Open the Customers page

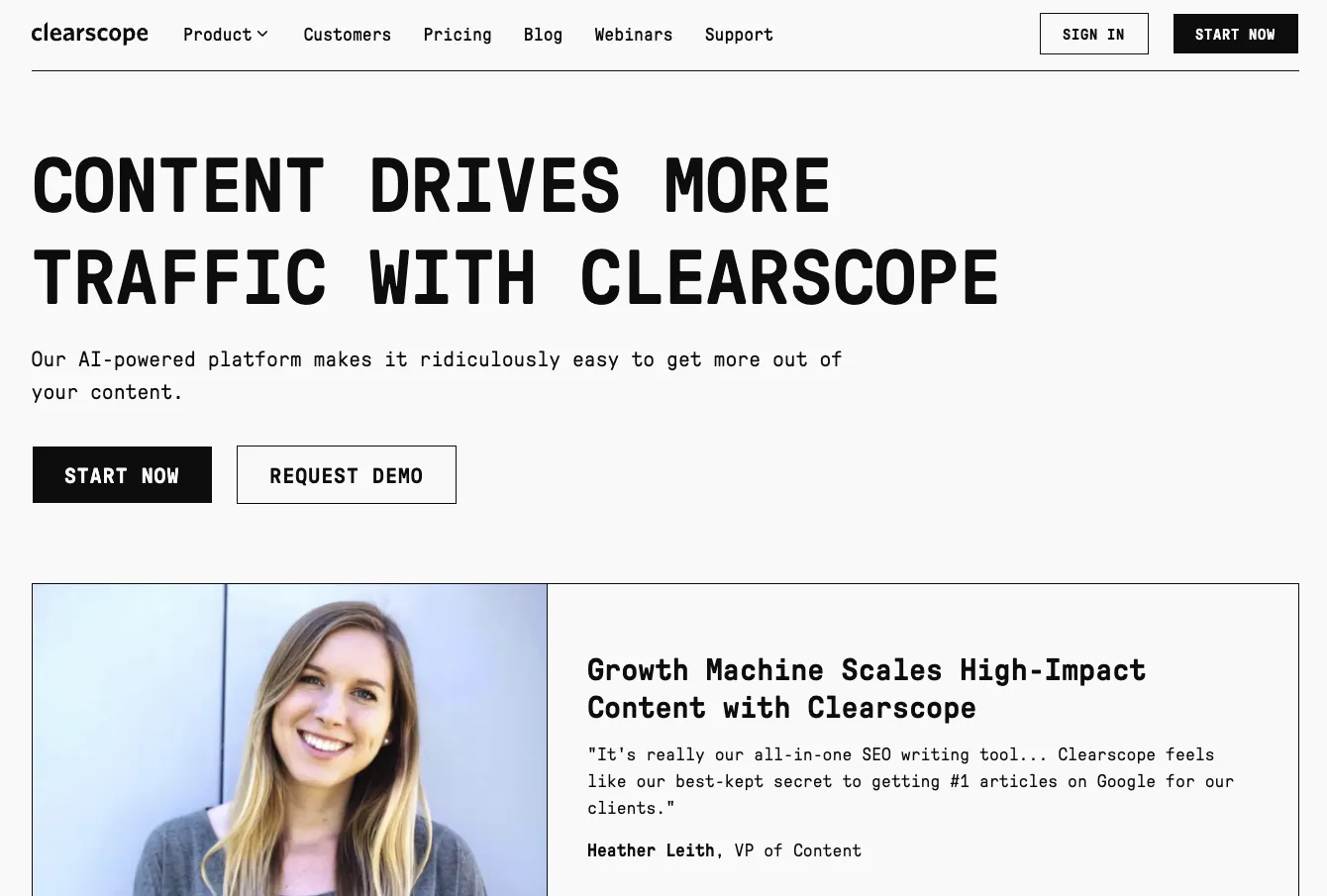point(347,35)
